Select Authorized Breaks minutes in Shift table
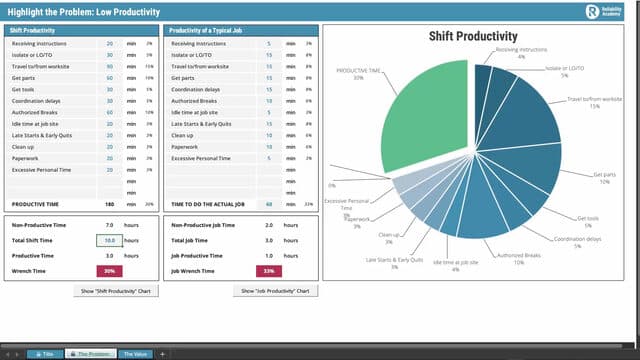 [109, 112]
